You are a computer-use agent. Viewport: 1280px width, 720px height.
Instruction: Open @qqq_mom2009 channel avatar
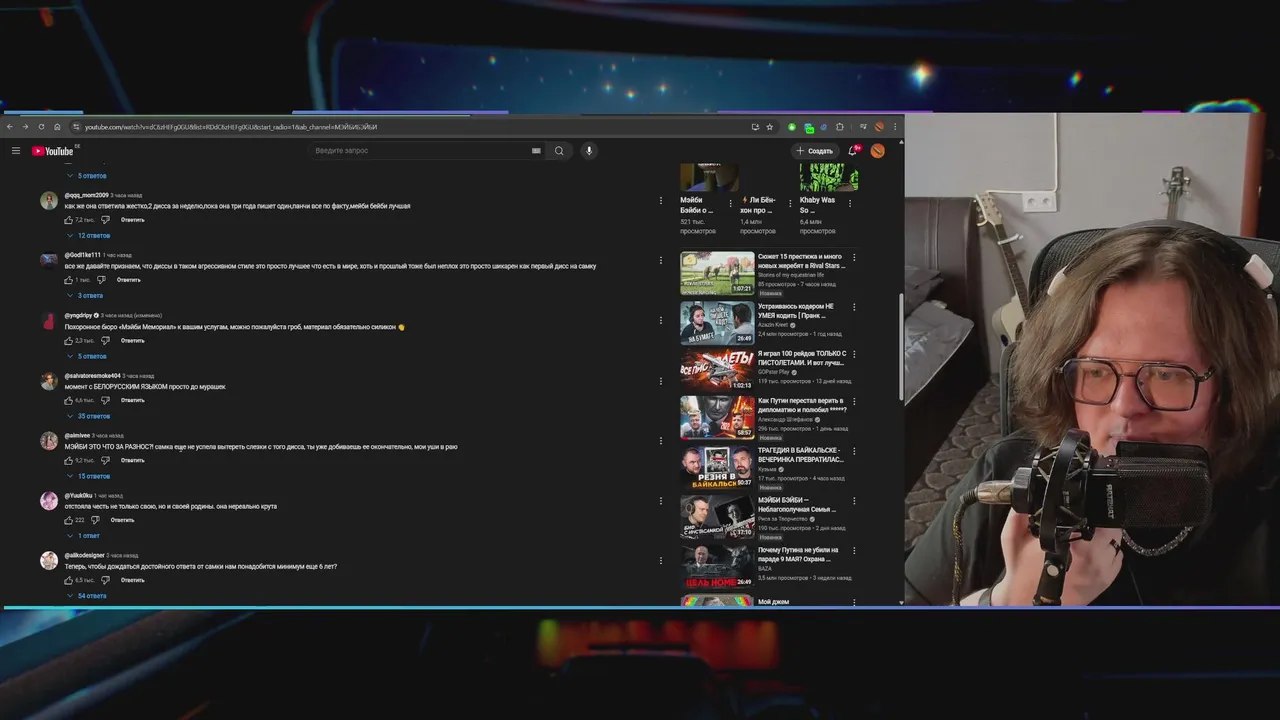click(x=48, y=201)
